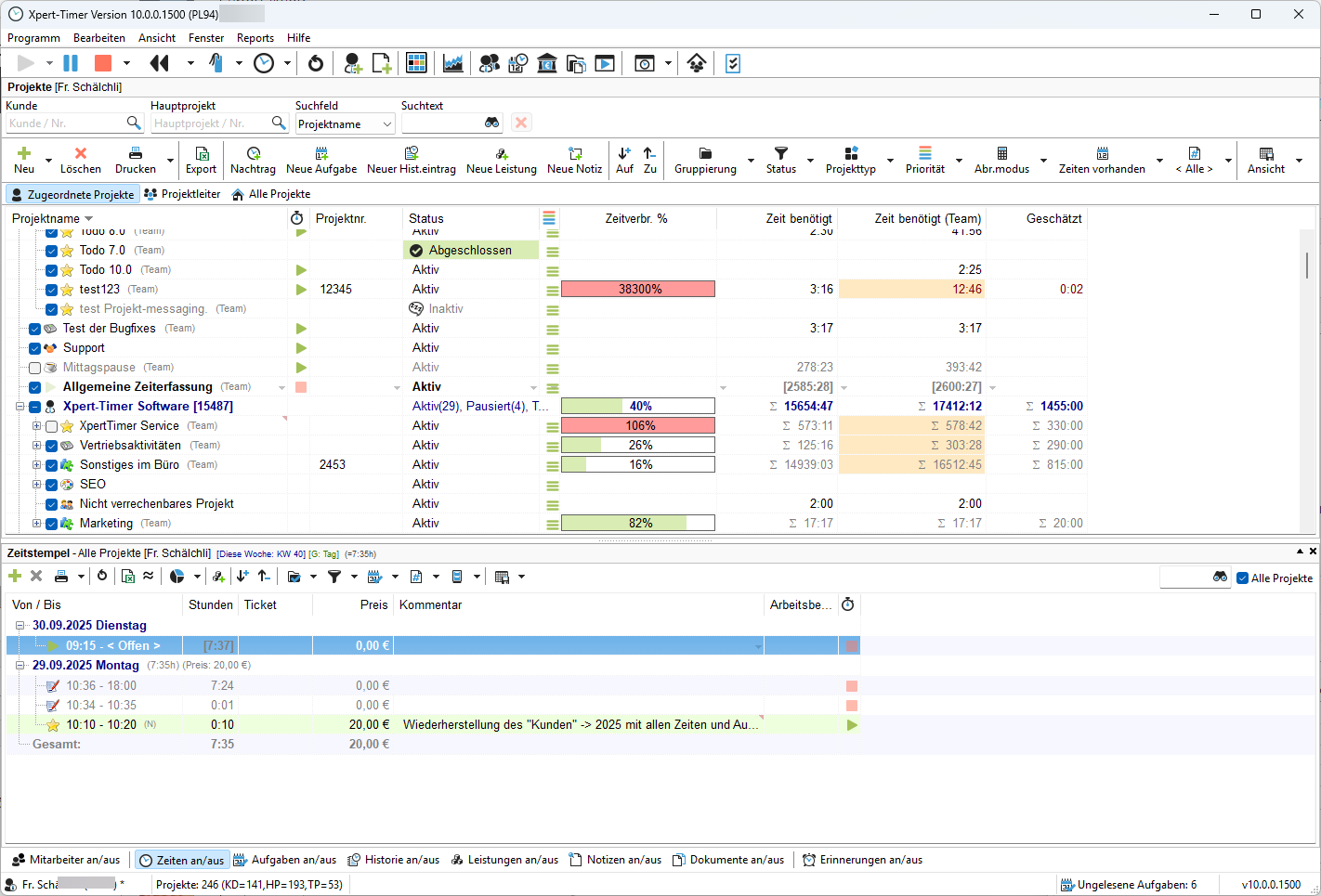Uncheck the Alle Projekte checkbox
Screen dimensions: 1321x896
tap(1243, 578)
